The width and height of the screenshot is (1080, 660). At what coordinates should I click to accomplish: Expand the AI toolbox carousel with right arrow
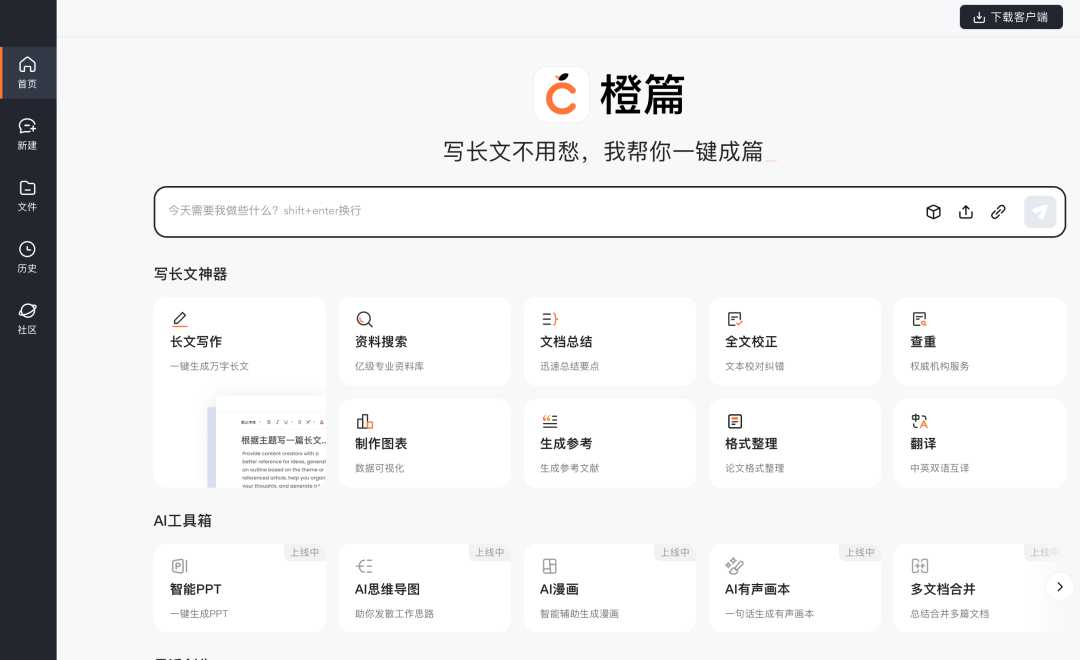point(1060,587)
